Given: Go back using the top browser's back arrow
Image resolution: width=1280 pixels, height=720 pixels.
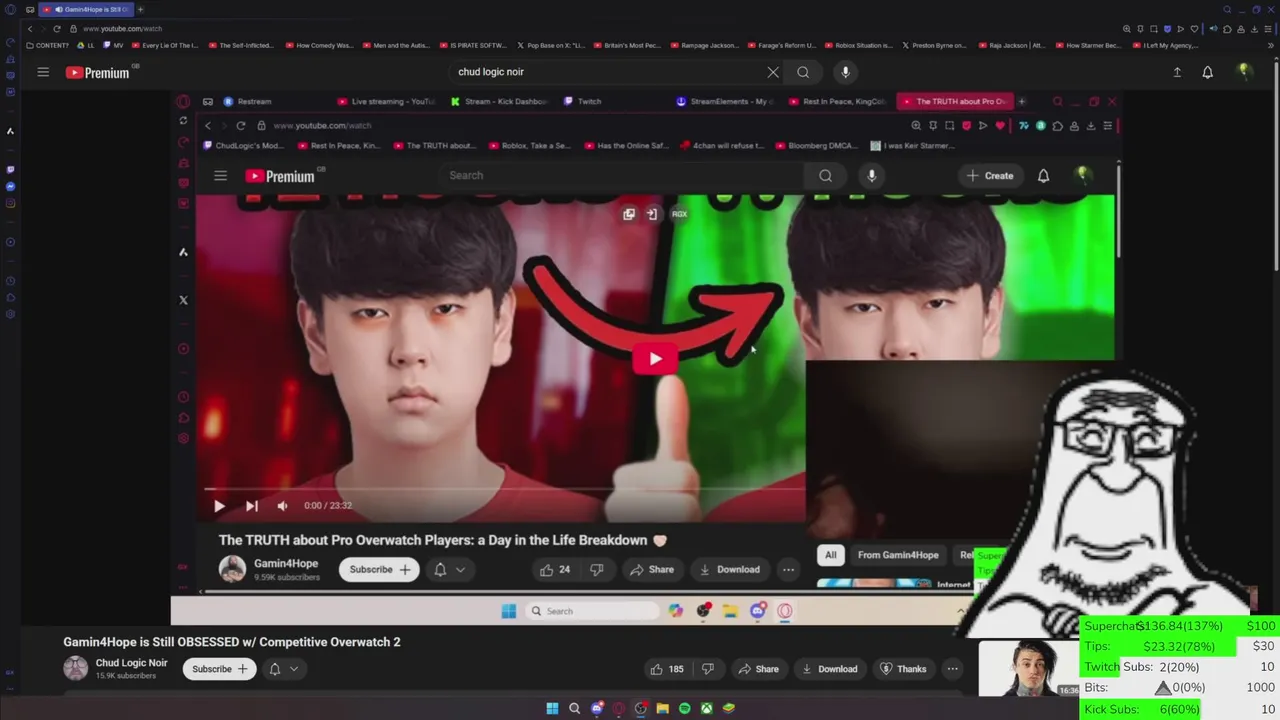Looking at the screenshot, I should (x=30, y=29).
